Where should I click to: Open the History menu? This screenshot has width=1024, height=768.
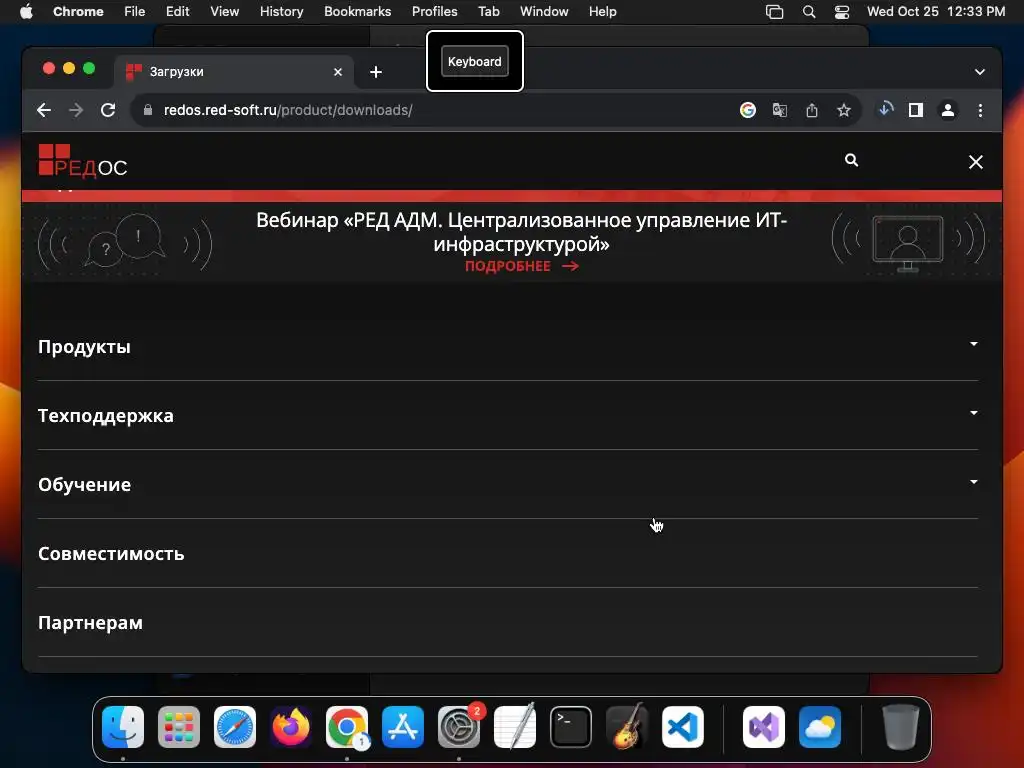tap(281, 12)
